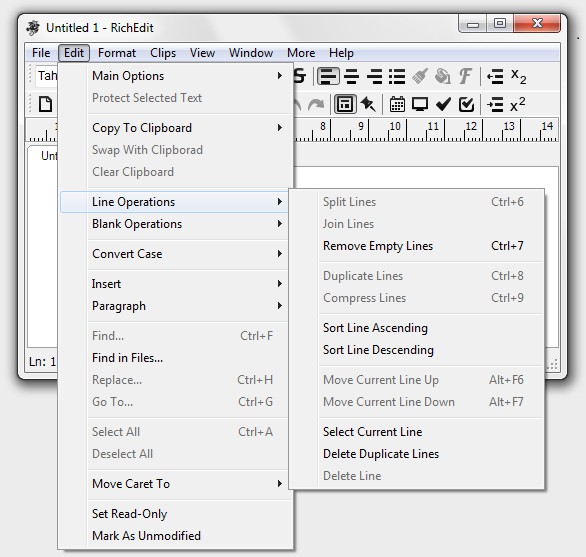Click the subscript x2 icon
The width and height of the screenshot is (586, 557).
point(518,76)
